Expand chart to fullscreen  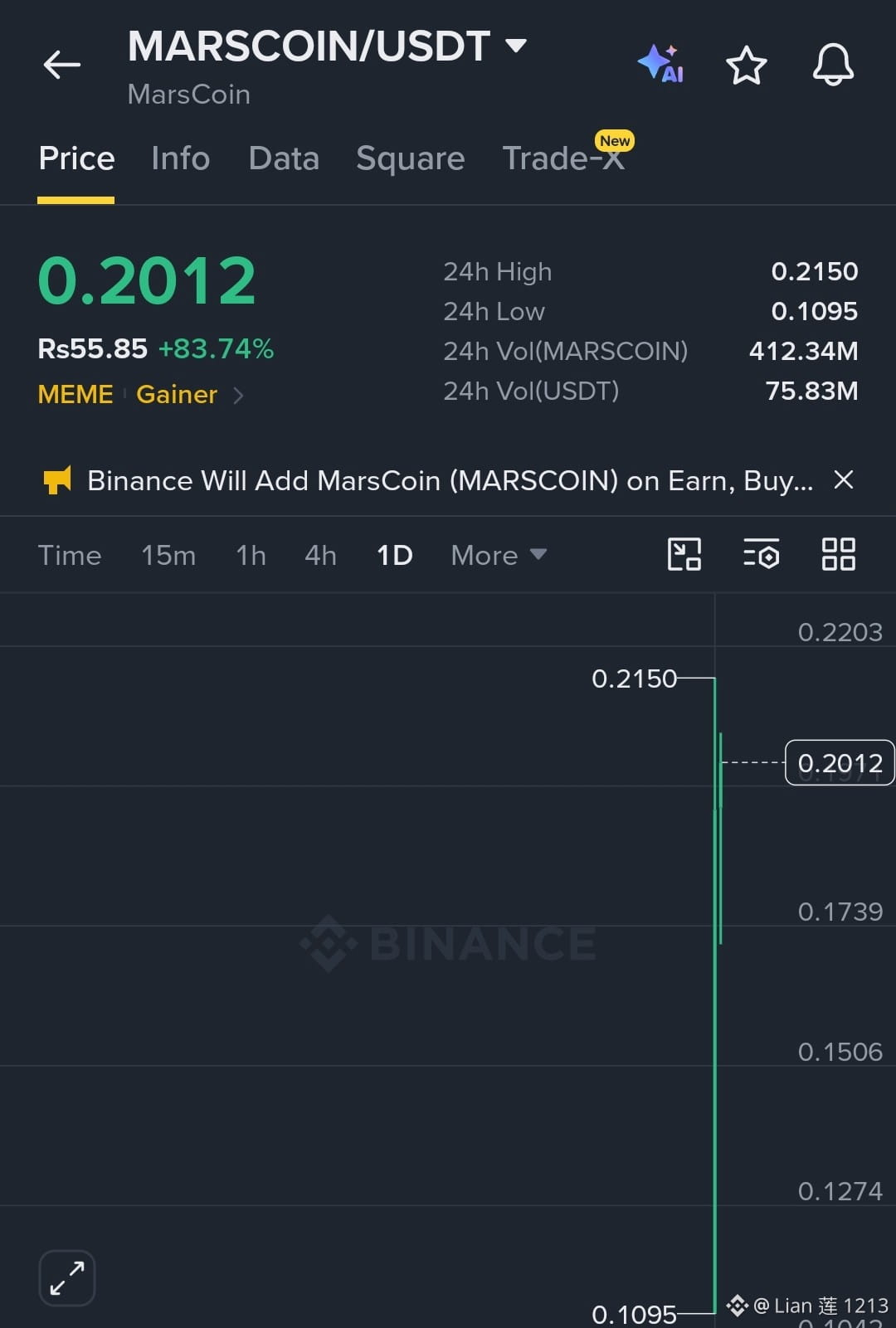(67, 1277)
